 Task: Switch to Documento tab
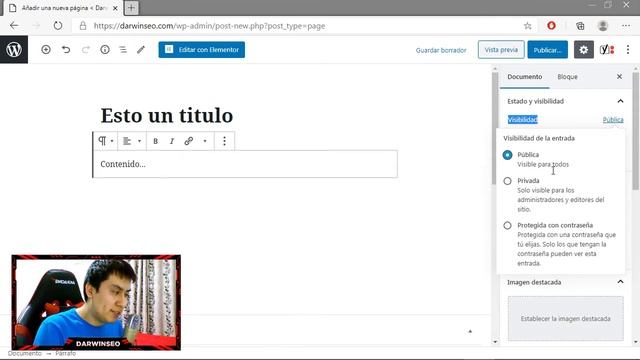coord(524,77)
